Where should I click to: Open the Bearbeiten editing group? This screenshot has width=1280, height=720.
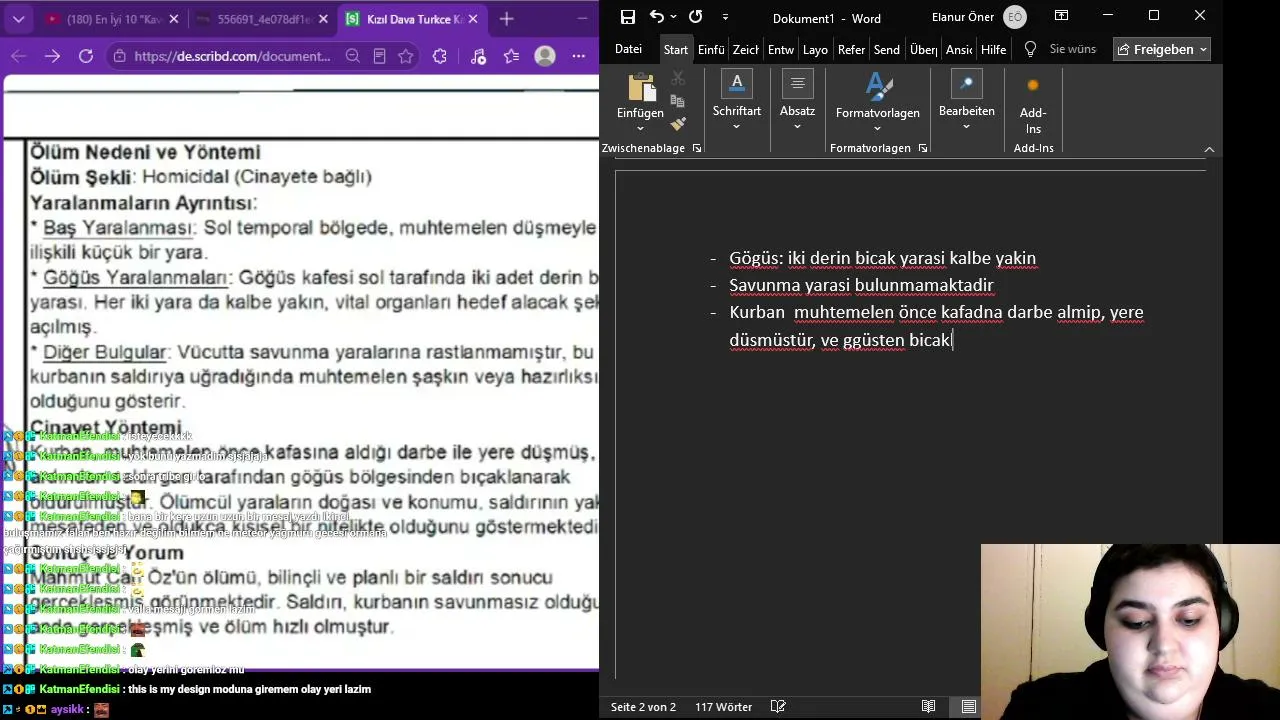pos(966,101)
